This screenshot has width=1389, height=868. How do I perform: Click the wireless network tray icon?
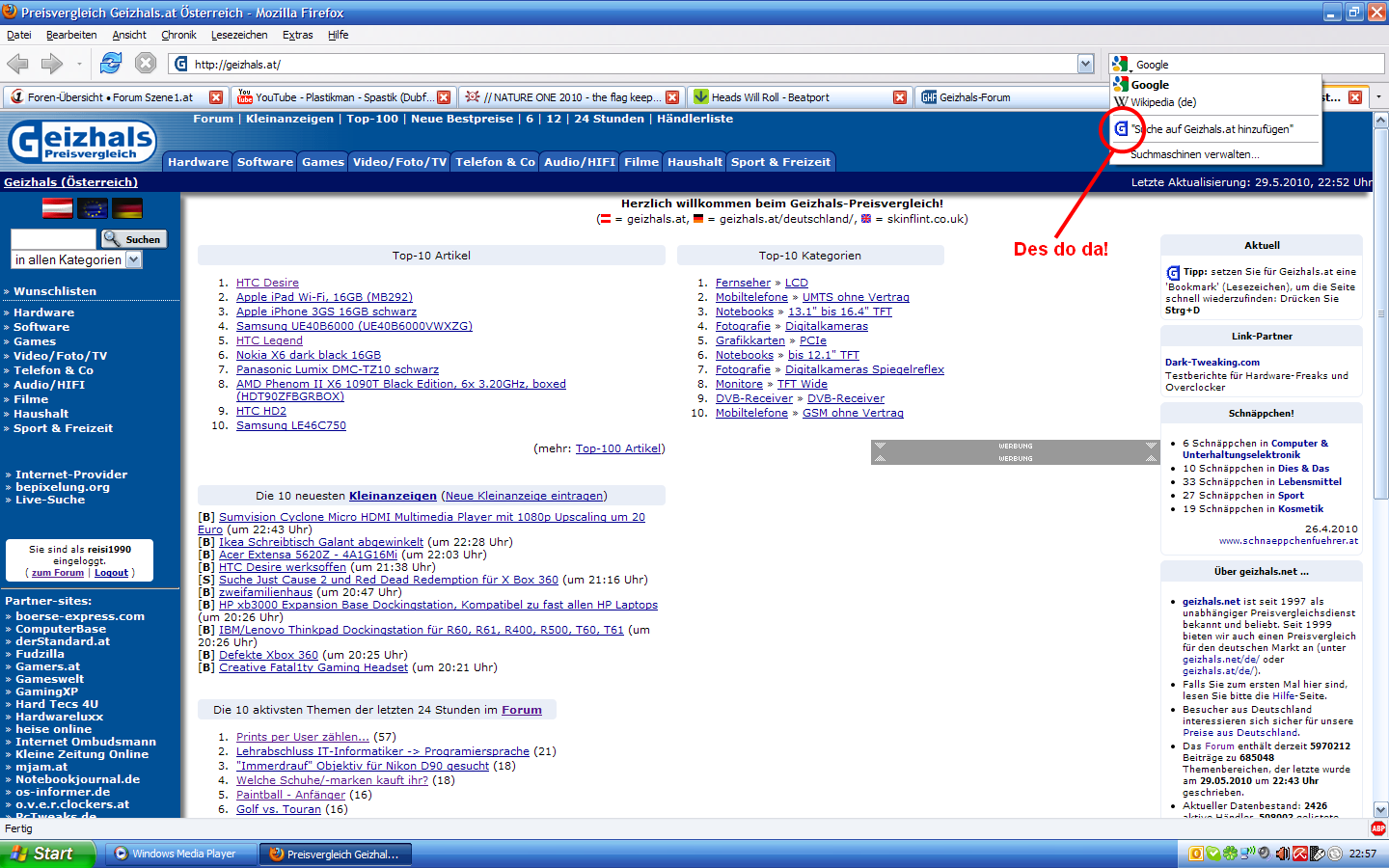click(x=1247, y=854)
